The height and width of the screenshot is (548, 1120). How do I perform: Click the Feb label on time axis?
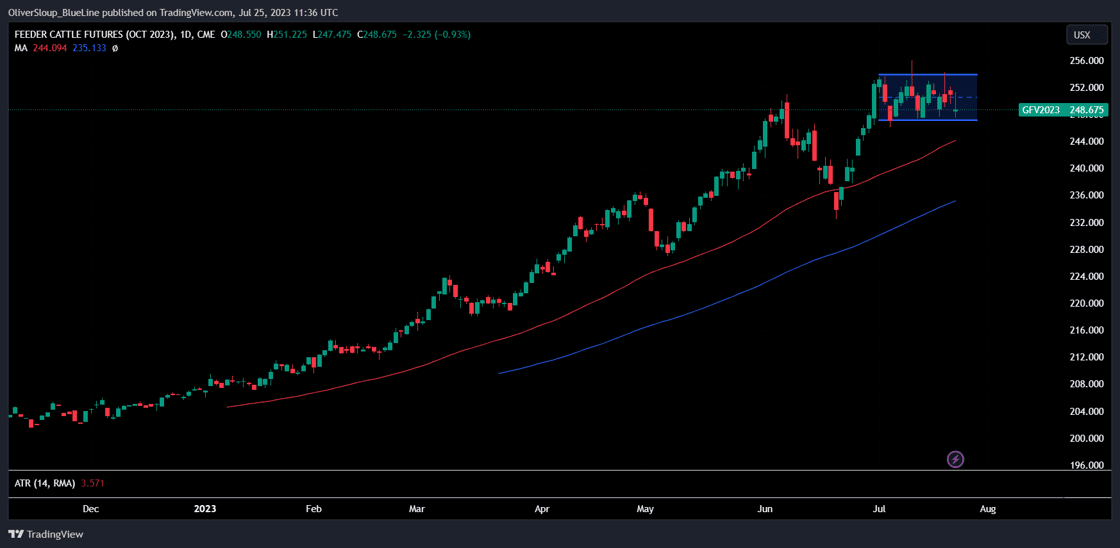(x=314, y=509)
